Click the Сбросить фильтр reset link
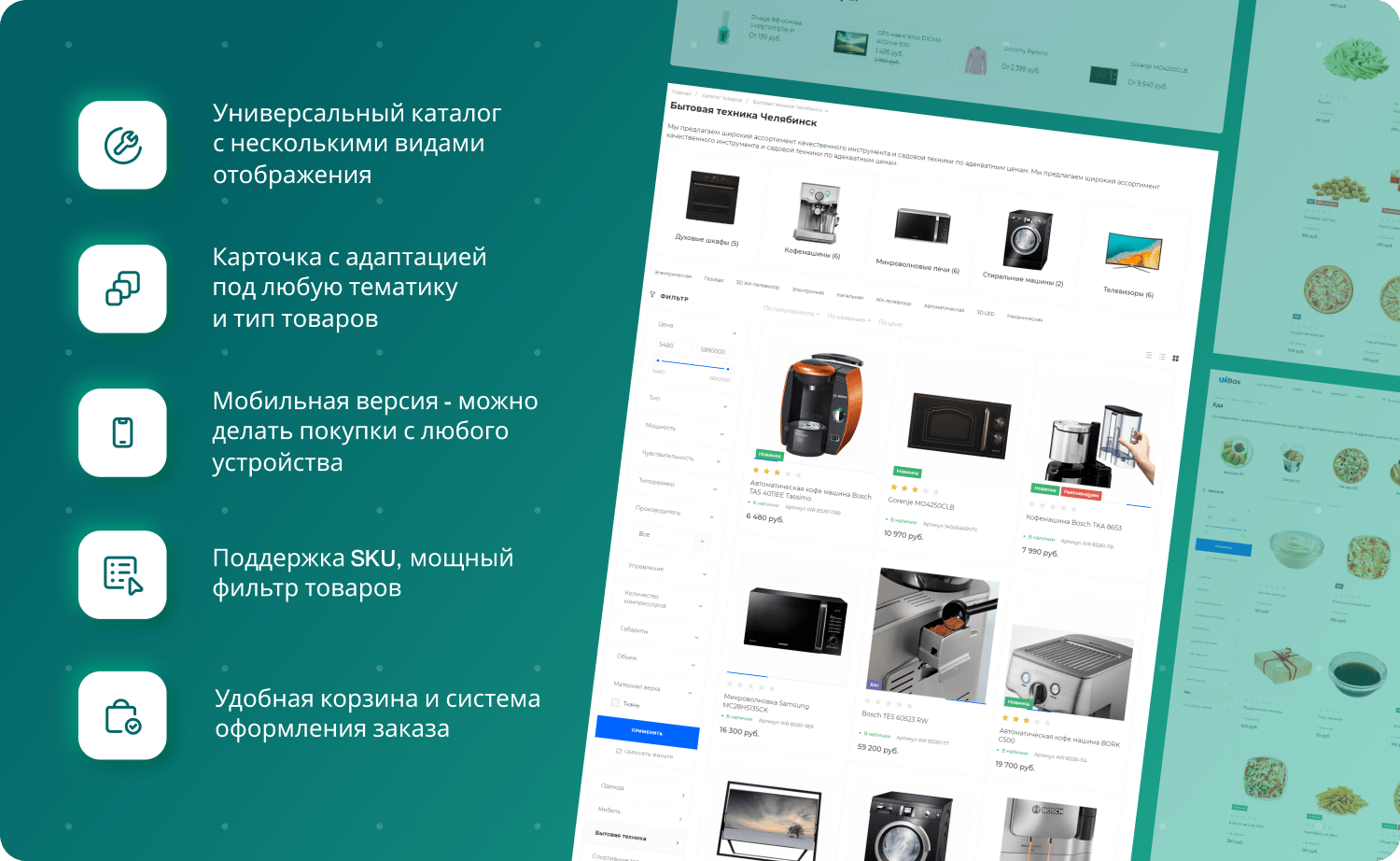The image size is (1400, 861). 644,753
